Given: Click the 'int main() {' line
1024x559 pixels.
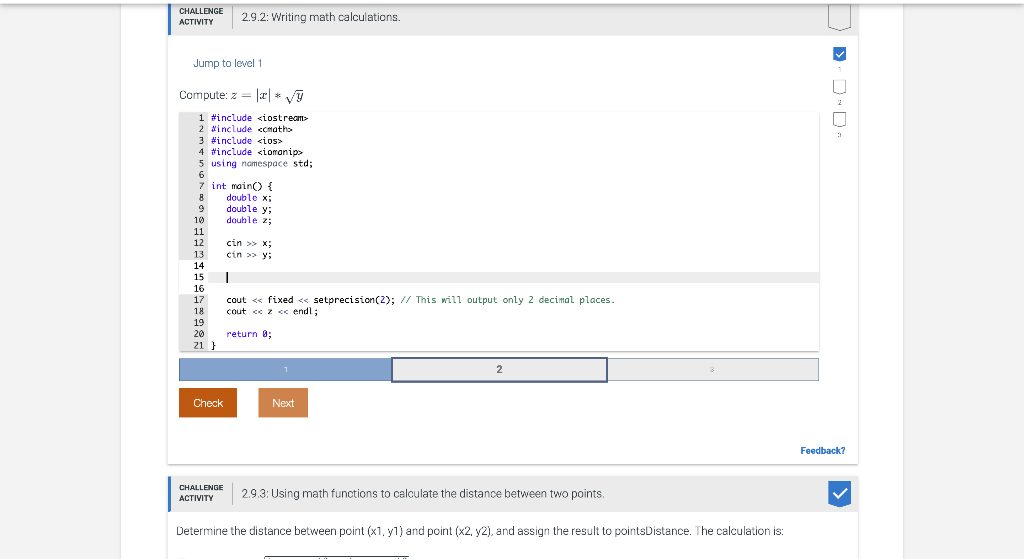Looking at the screenshot, I should (242, 186).
